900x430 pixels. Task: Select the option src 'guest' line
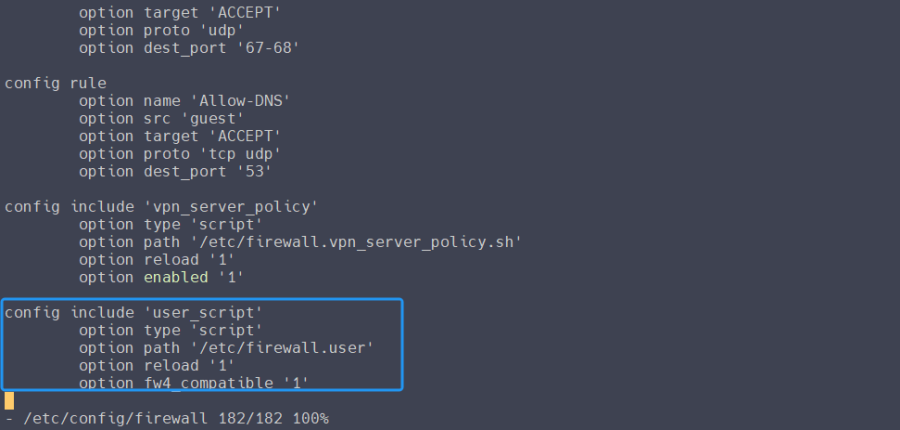(160, 119)
